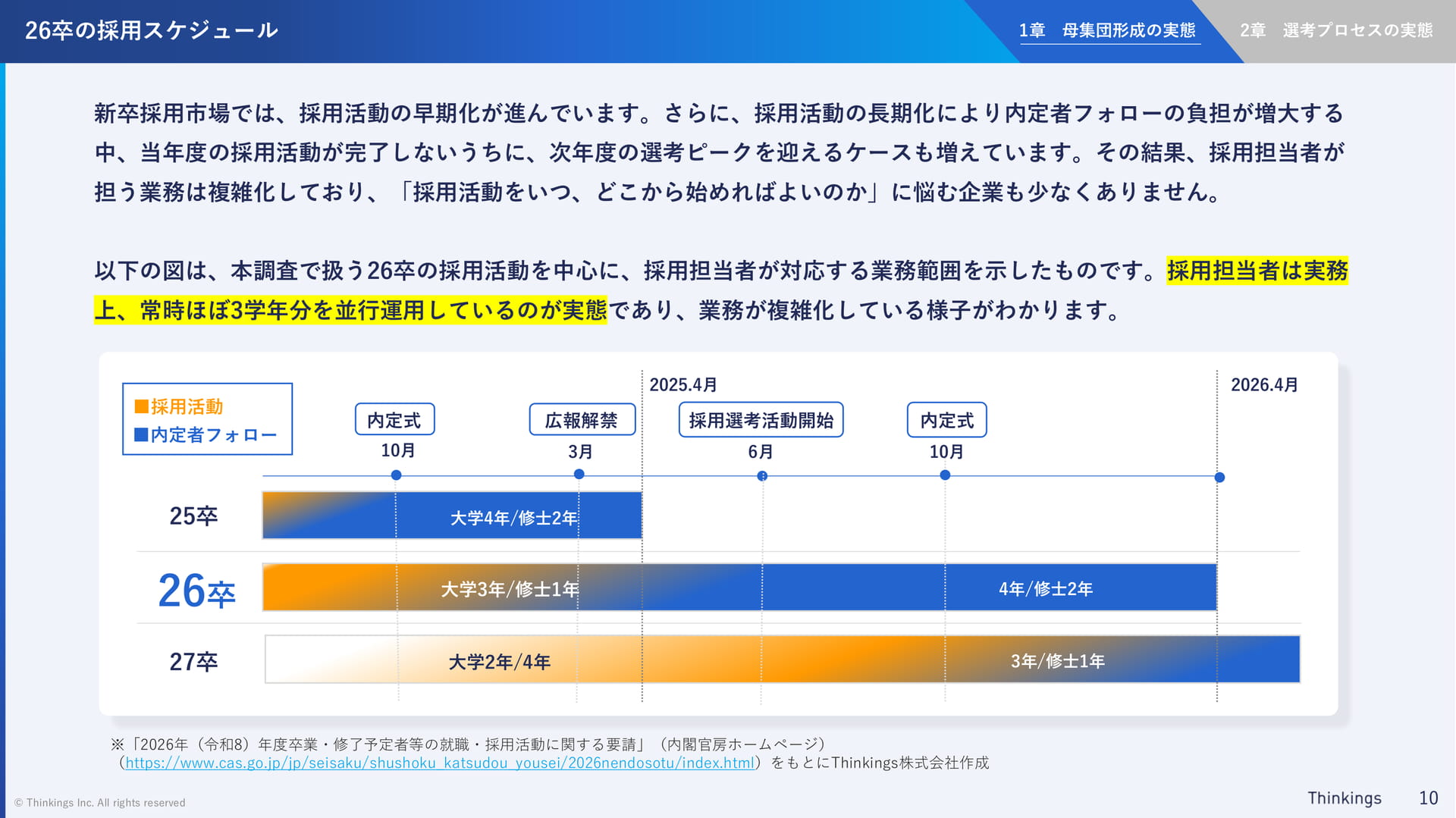1456x818 pixels.
Task: Click the 6月 month label
Action: [x=761, y=452]
